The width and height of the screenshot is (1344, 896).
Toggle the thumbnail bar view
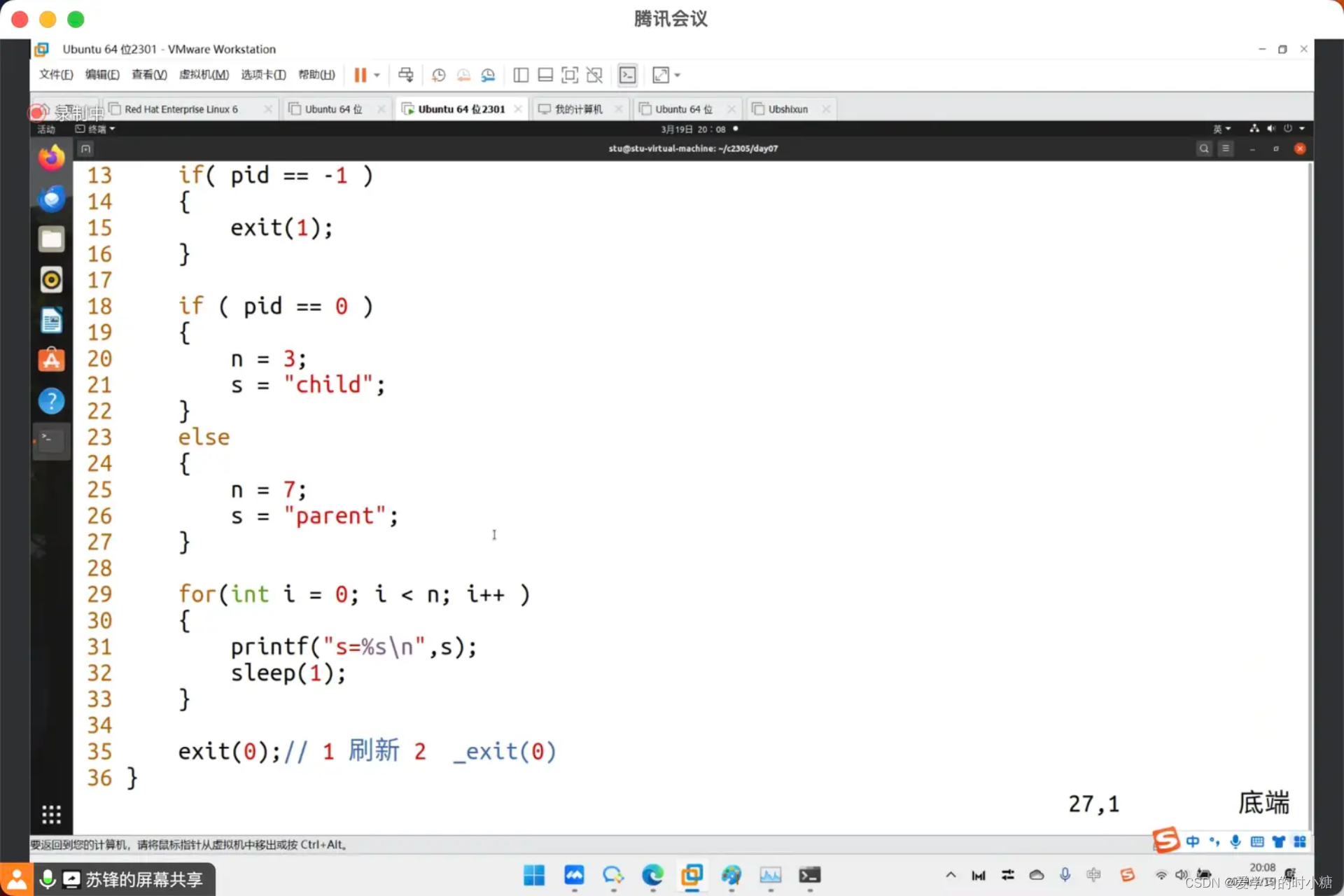click(545, 75)
